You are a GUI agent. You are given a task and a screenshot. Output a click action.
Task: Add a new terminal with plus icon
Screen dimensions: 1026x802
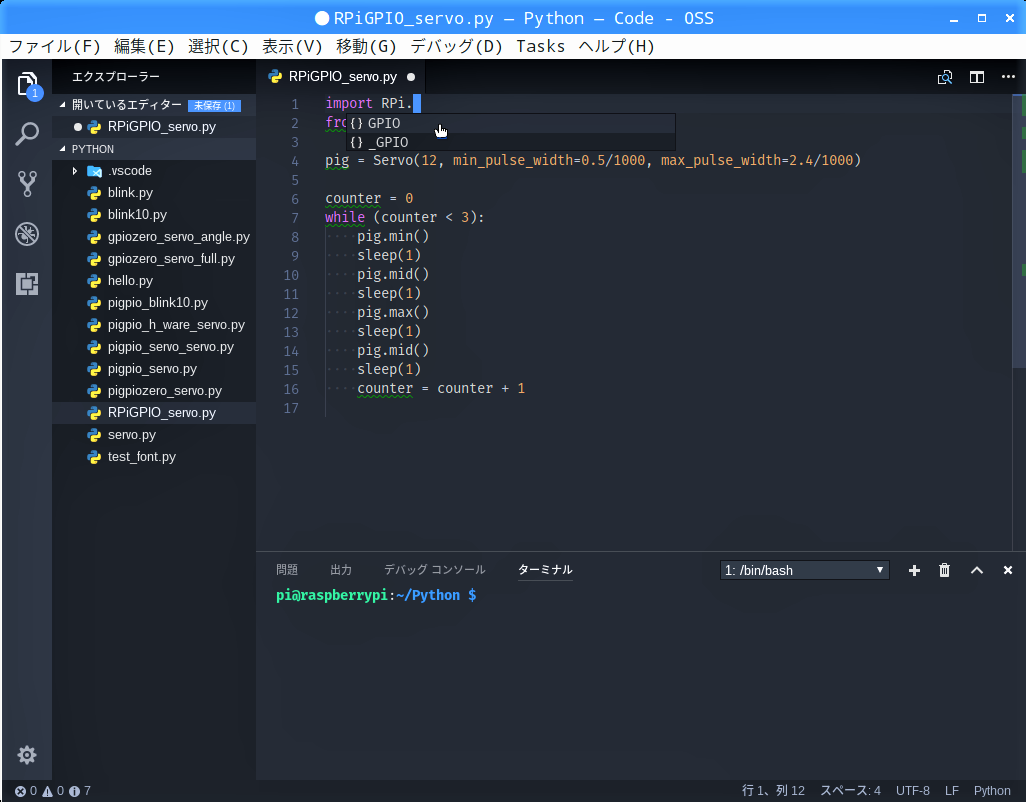pyautogui.click(x=914, y=570)
